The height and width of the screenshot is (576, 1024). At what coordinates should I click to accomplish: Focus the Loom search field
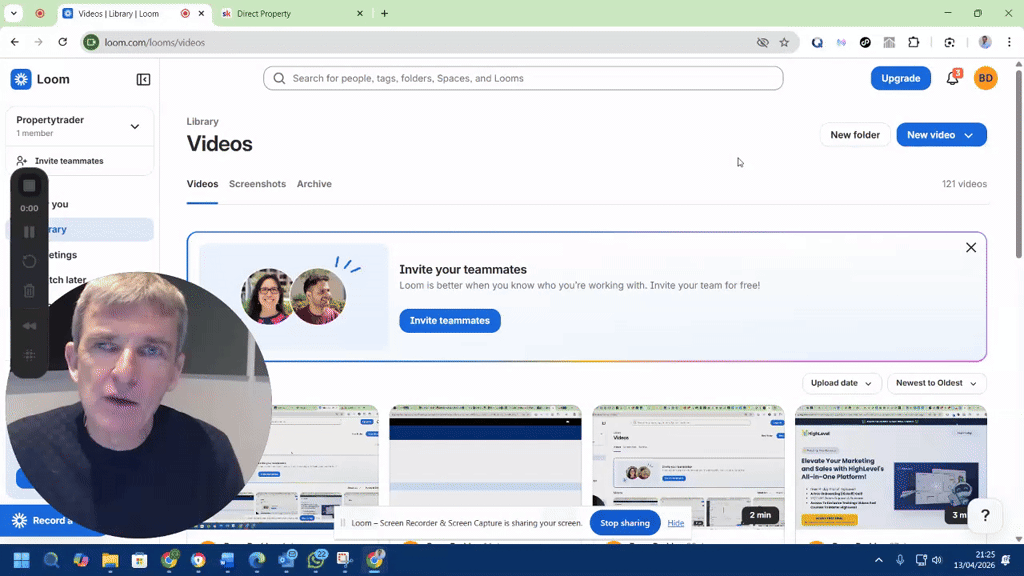click(523, 78)
